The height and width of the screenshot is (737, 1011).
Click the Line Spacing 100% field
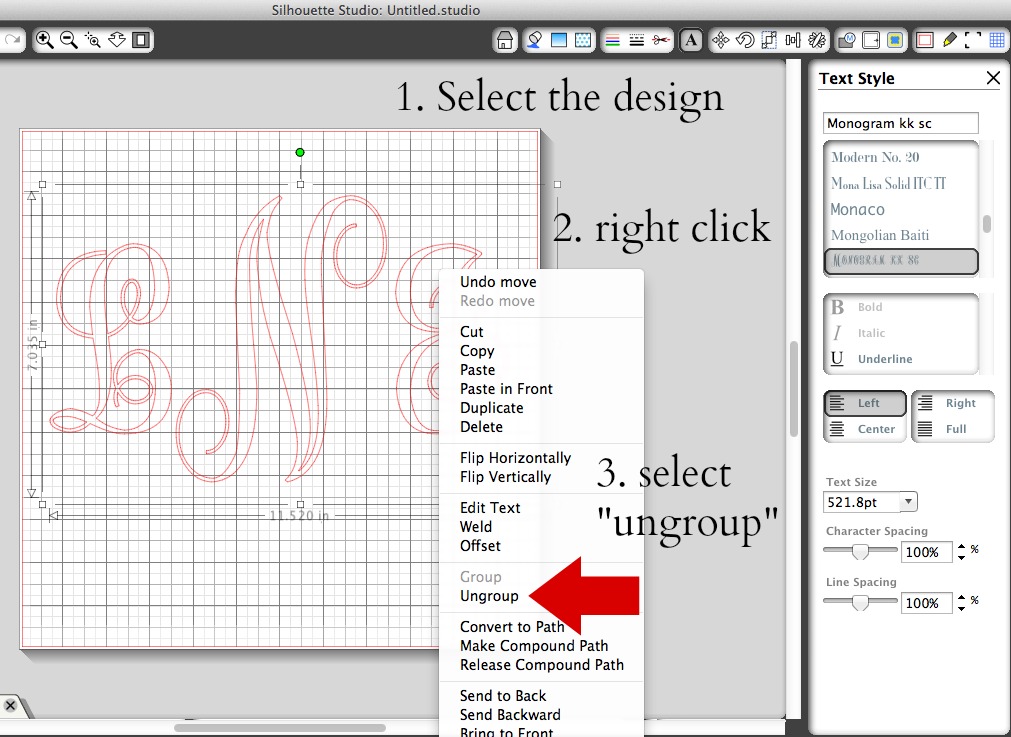point(926,603)
